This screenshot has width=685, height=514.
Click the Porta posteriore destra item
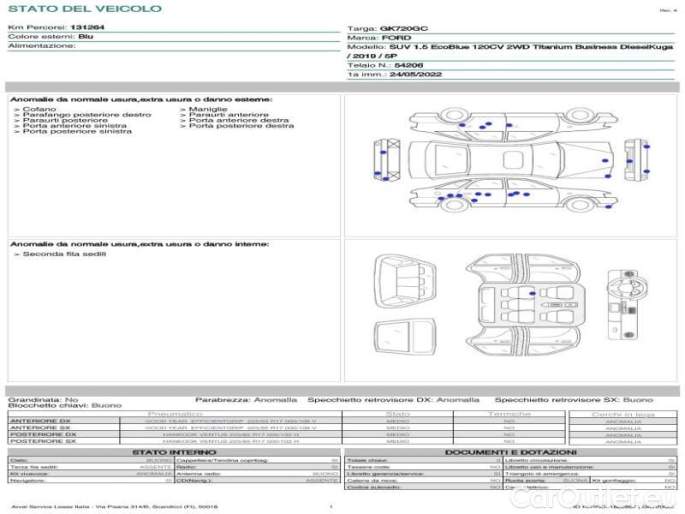point(241,126)
